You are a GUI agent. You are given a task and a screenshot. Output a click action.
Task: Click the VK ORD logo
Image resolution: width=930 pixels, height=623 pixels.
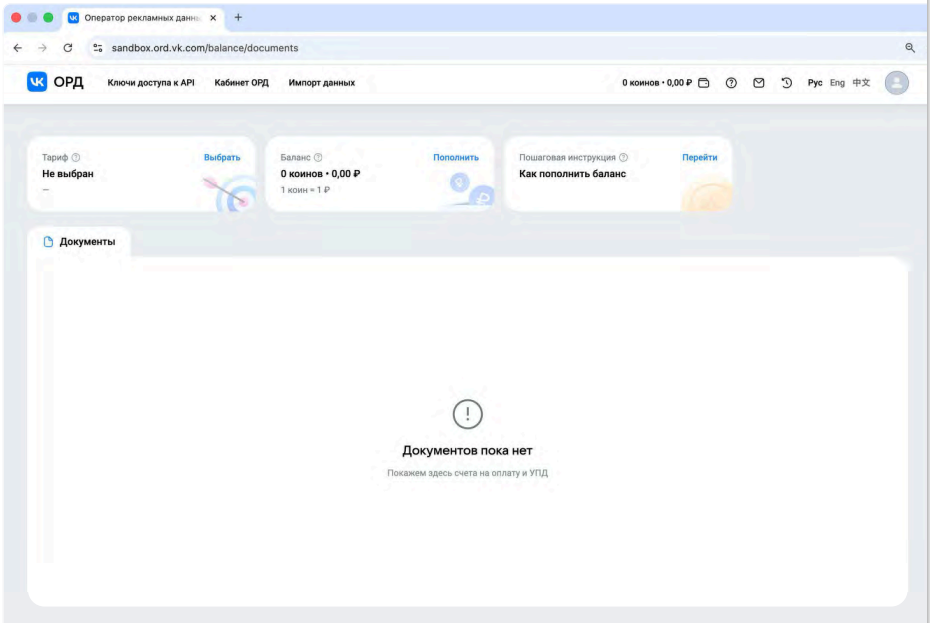(55, 82)
